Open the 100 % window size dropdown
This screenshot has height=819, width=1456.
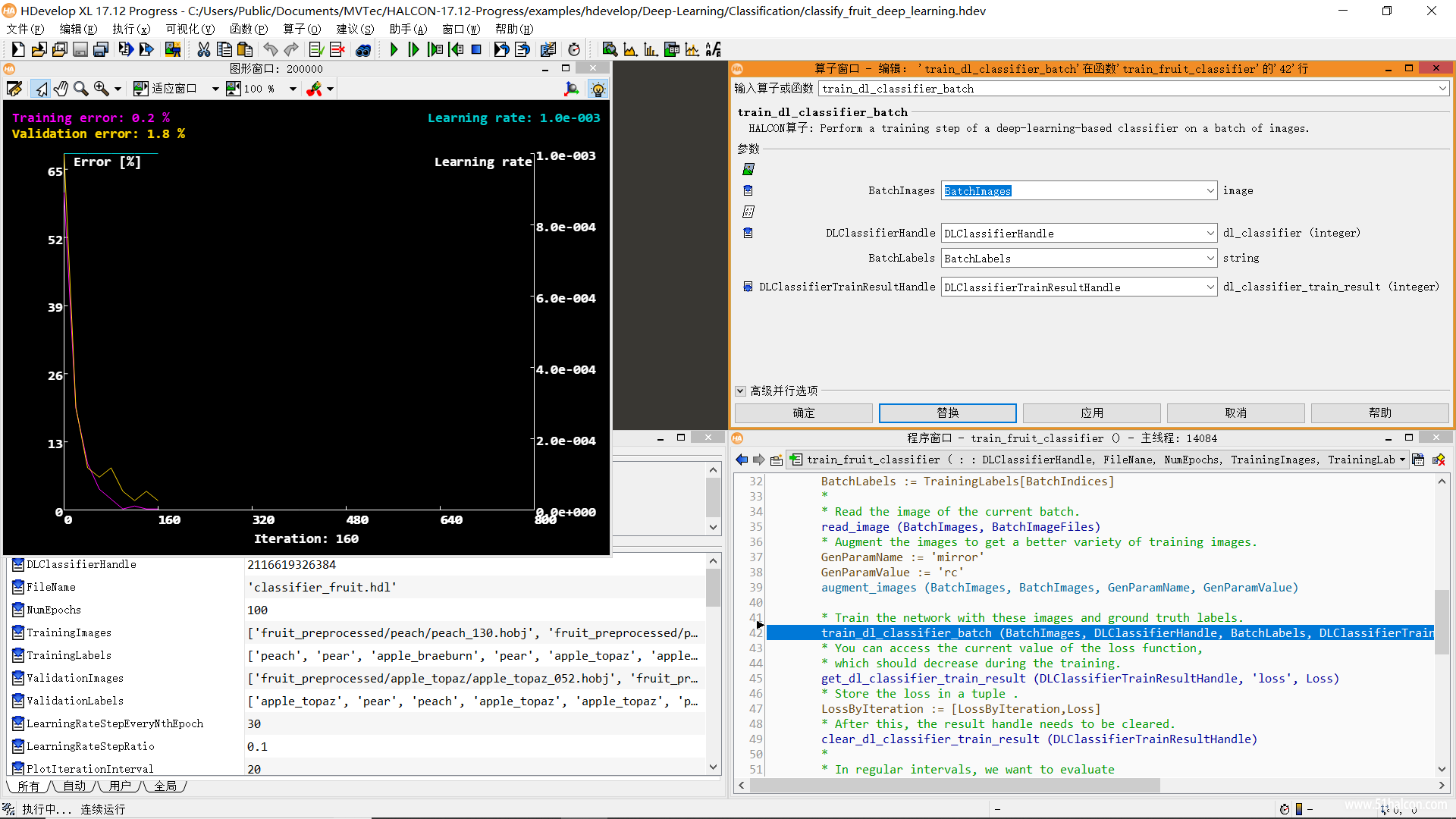293,89
